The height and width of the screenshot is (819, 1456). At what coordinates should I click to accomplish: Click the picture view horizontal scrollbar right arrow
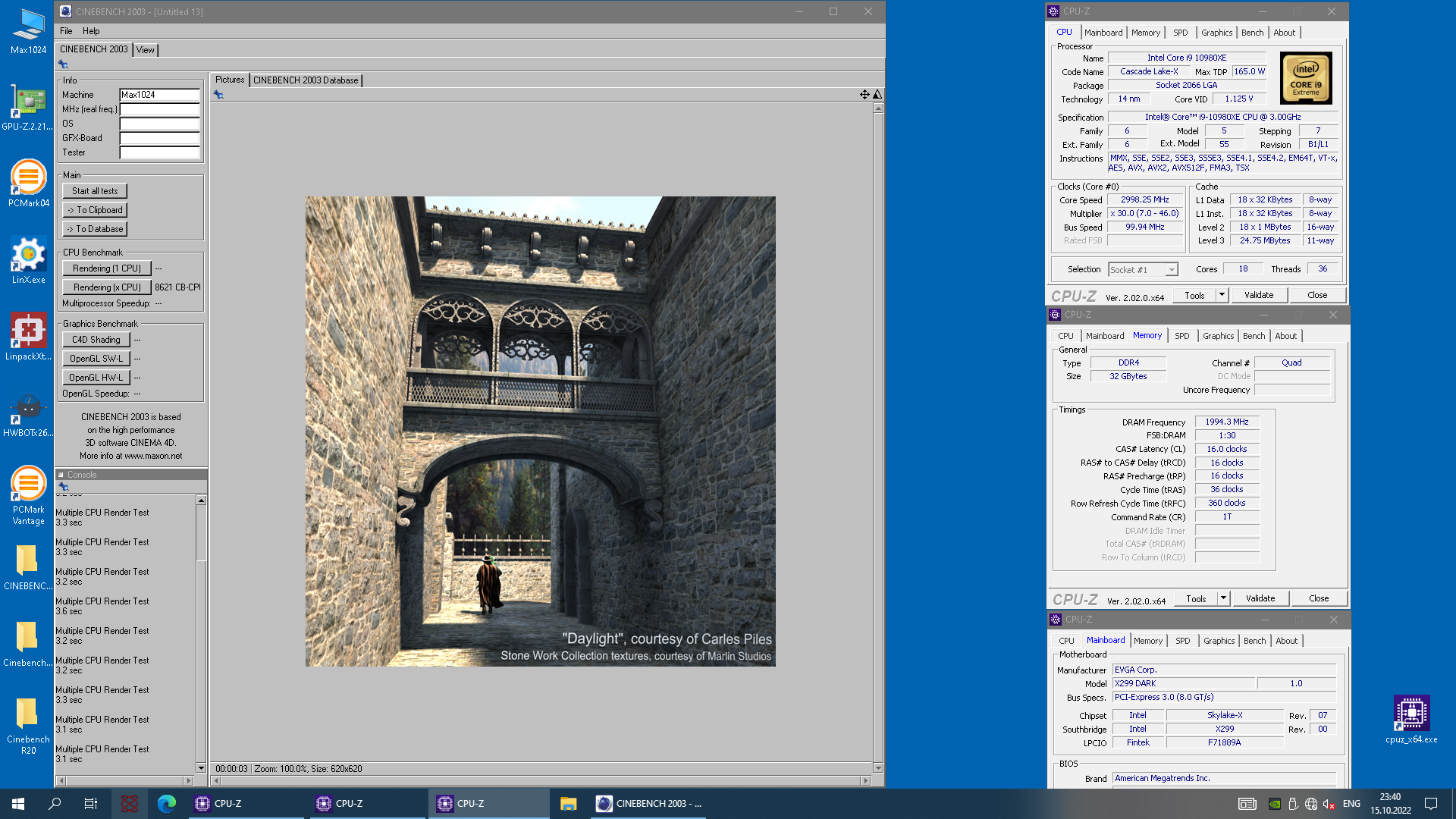point(865,780)
